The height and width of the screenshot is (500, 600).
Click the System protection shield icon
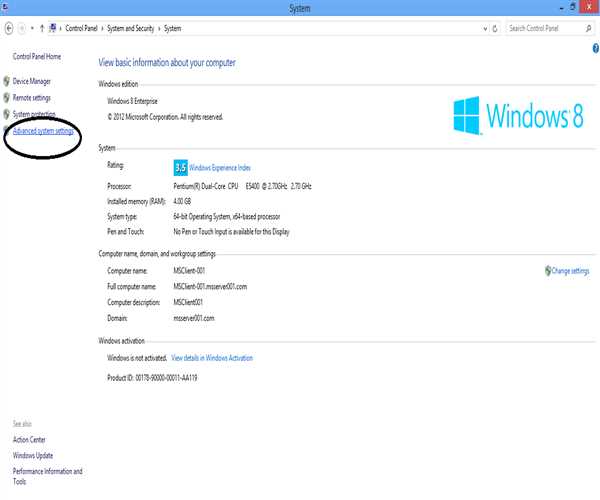click(x=7, y=115)
